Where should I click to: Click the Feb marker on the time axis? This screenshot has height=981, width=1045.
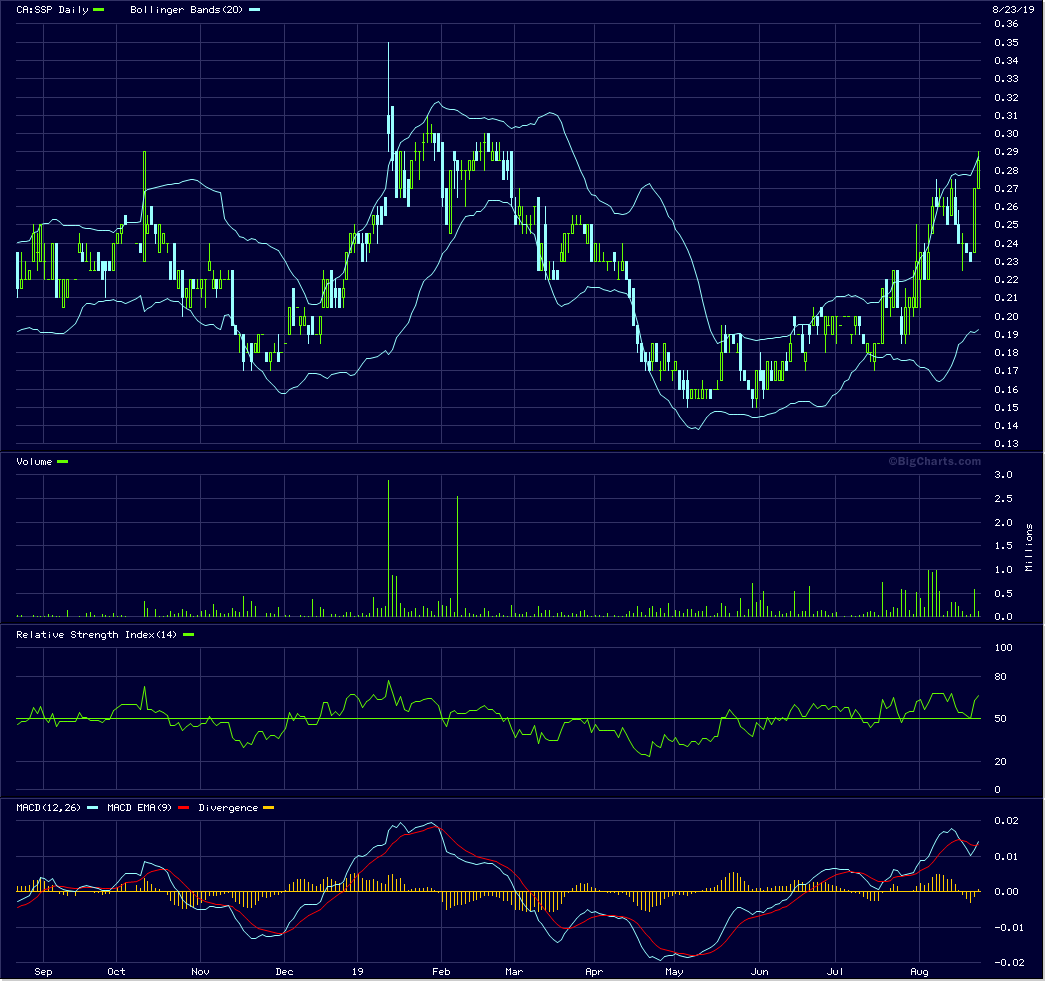[441, 971]
